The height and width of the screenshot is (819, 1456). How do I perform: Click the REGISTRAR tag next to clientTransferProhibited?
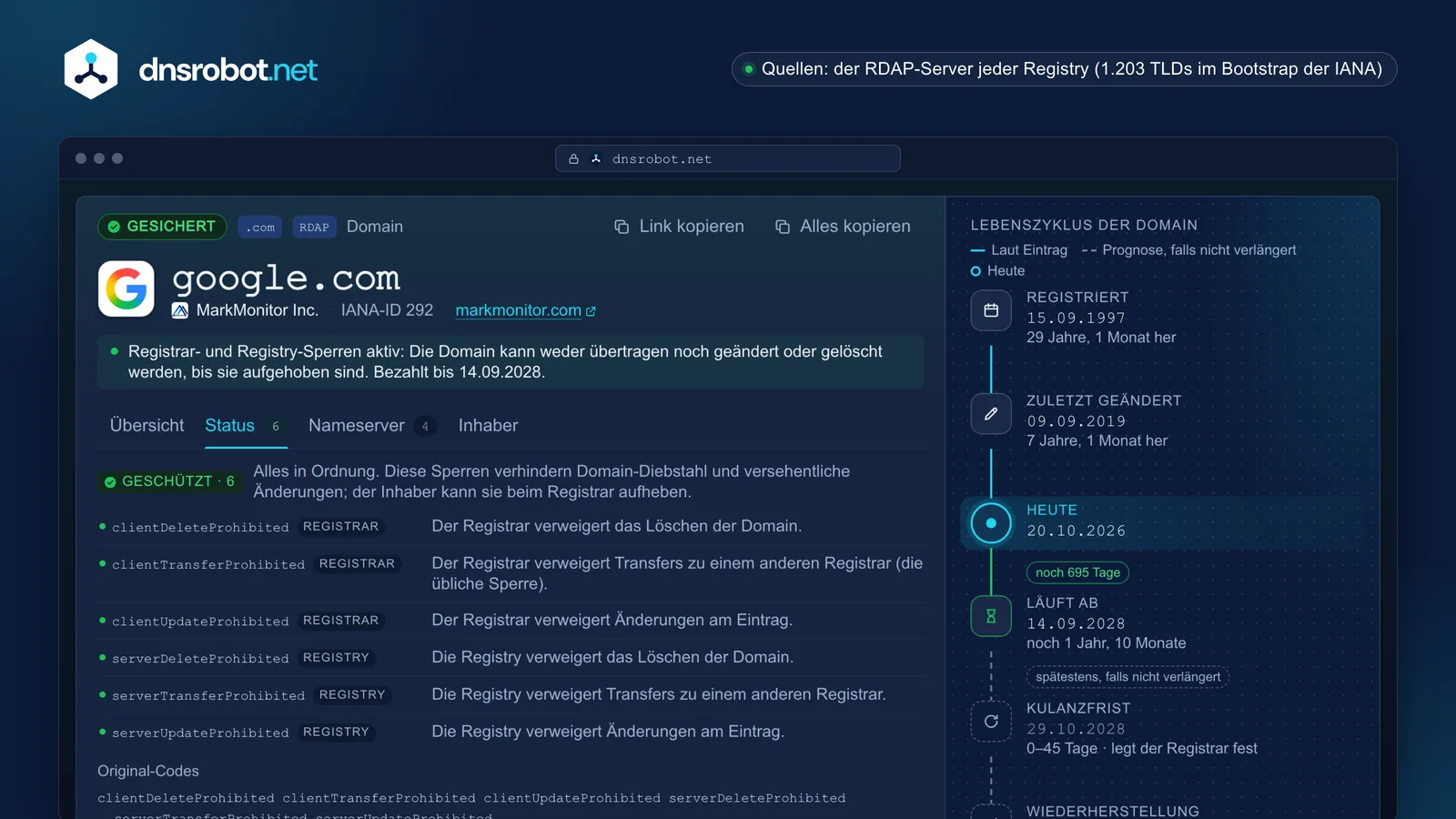(357, 564)
